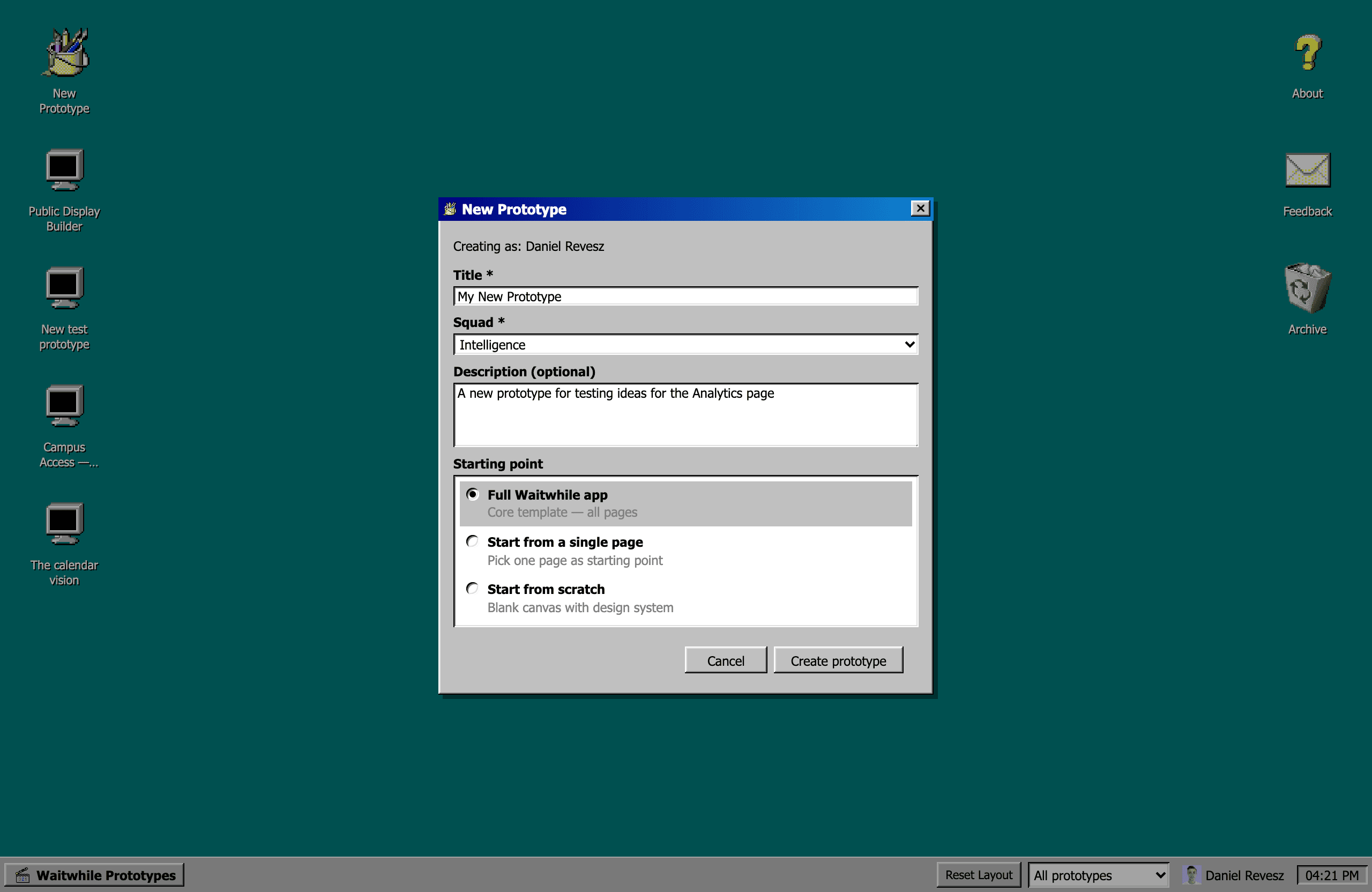The height and width of the screenshot is (892, 1372).
Task: Click the Create prototype button
Action: [x=838, y=660]
